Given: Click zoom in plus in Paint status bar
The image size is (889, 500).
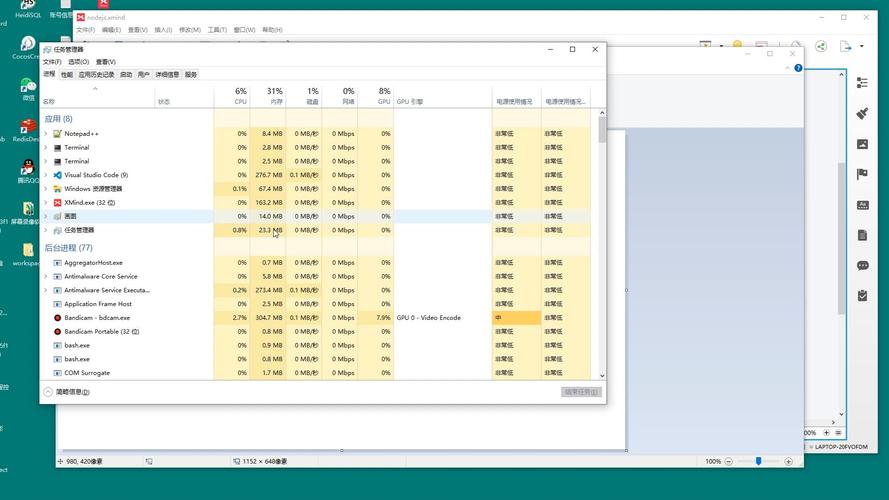Looking at the screenshot, I should 789,461.
